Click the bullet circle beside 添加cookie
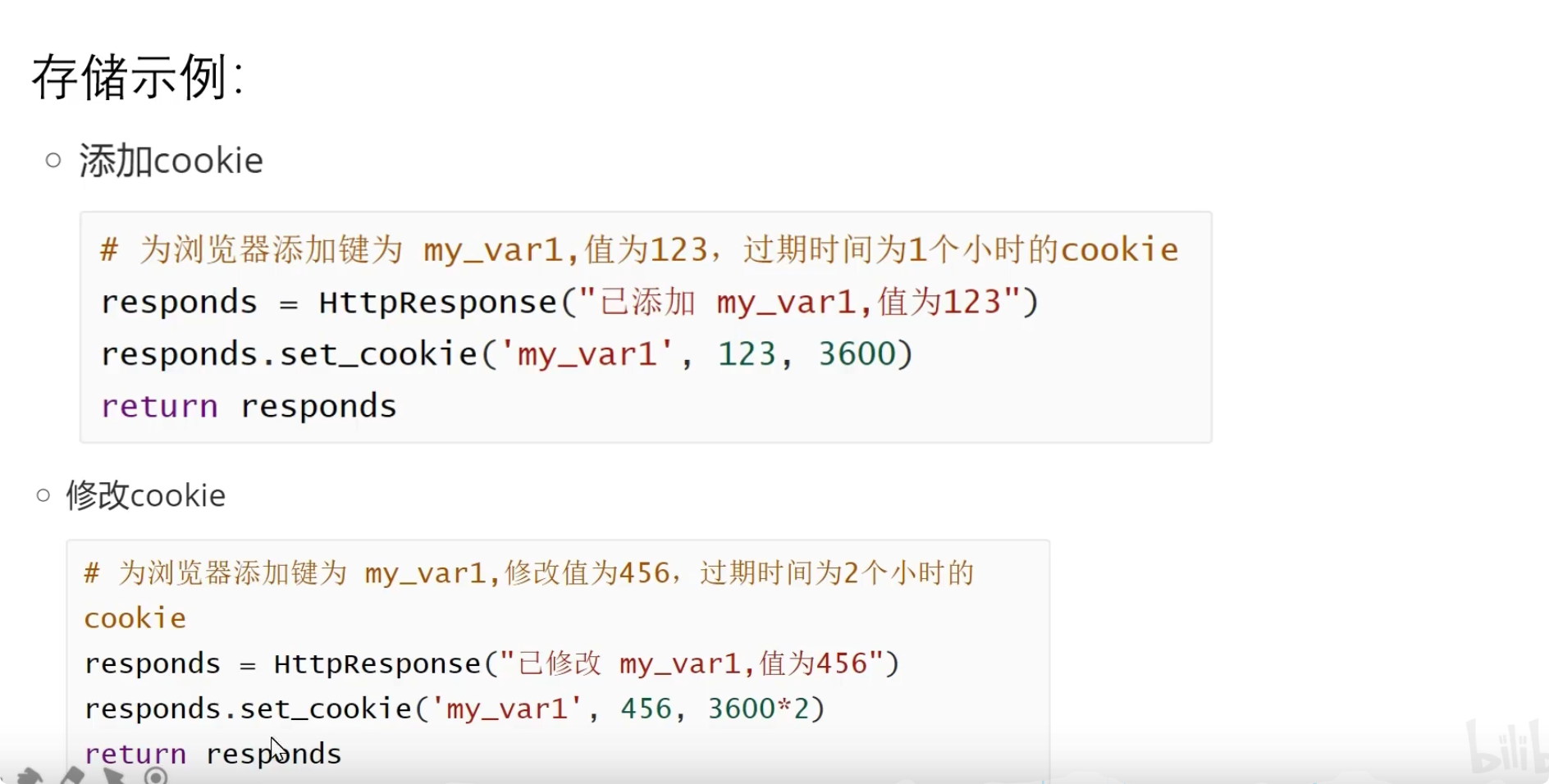The width and height of the screenshot is (1549, 784). coord(53,160)
